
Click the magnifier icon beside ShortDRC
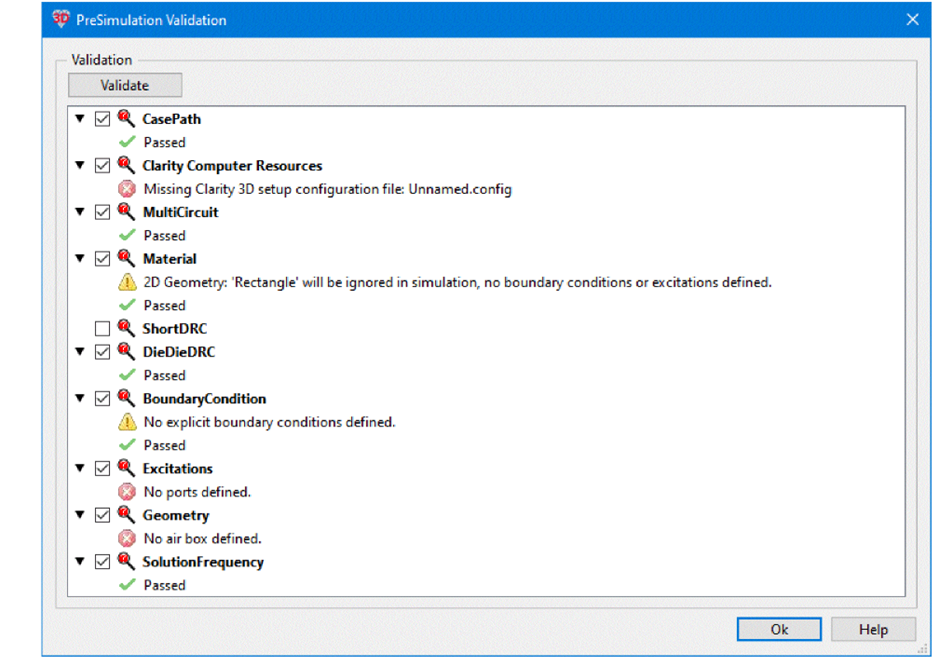(126, 328)
